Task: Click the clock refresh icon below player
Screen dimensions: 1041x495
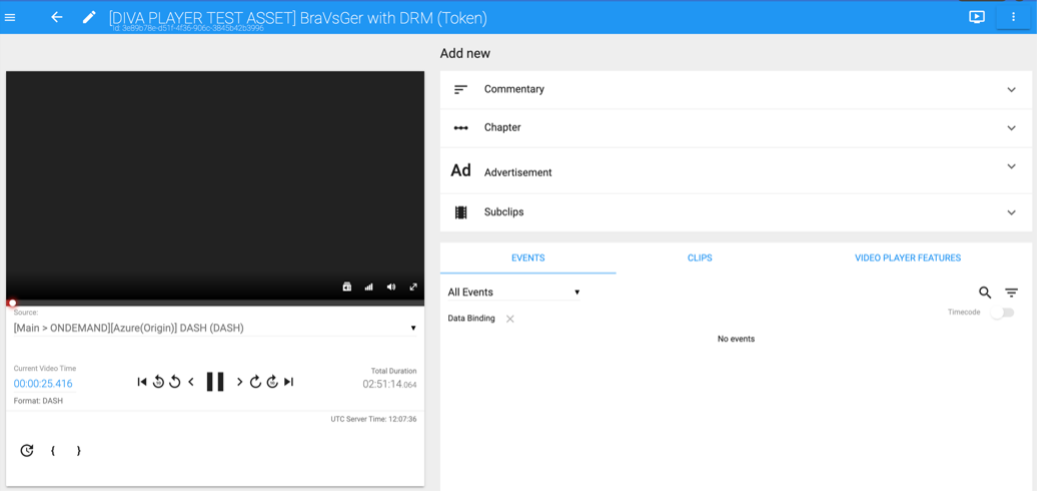Action: tap(27, 451)
